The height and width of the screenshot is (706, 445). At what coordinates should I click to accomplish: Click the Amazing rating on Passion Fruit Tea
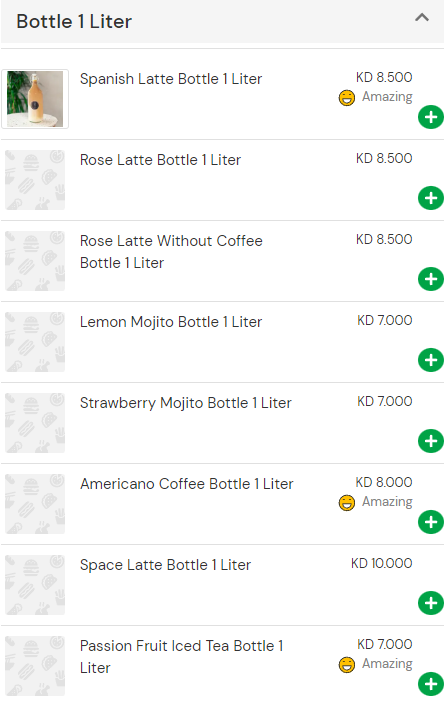[376, 665]
